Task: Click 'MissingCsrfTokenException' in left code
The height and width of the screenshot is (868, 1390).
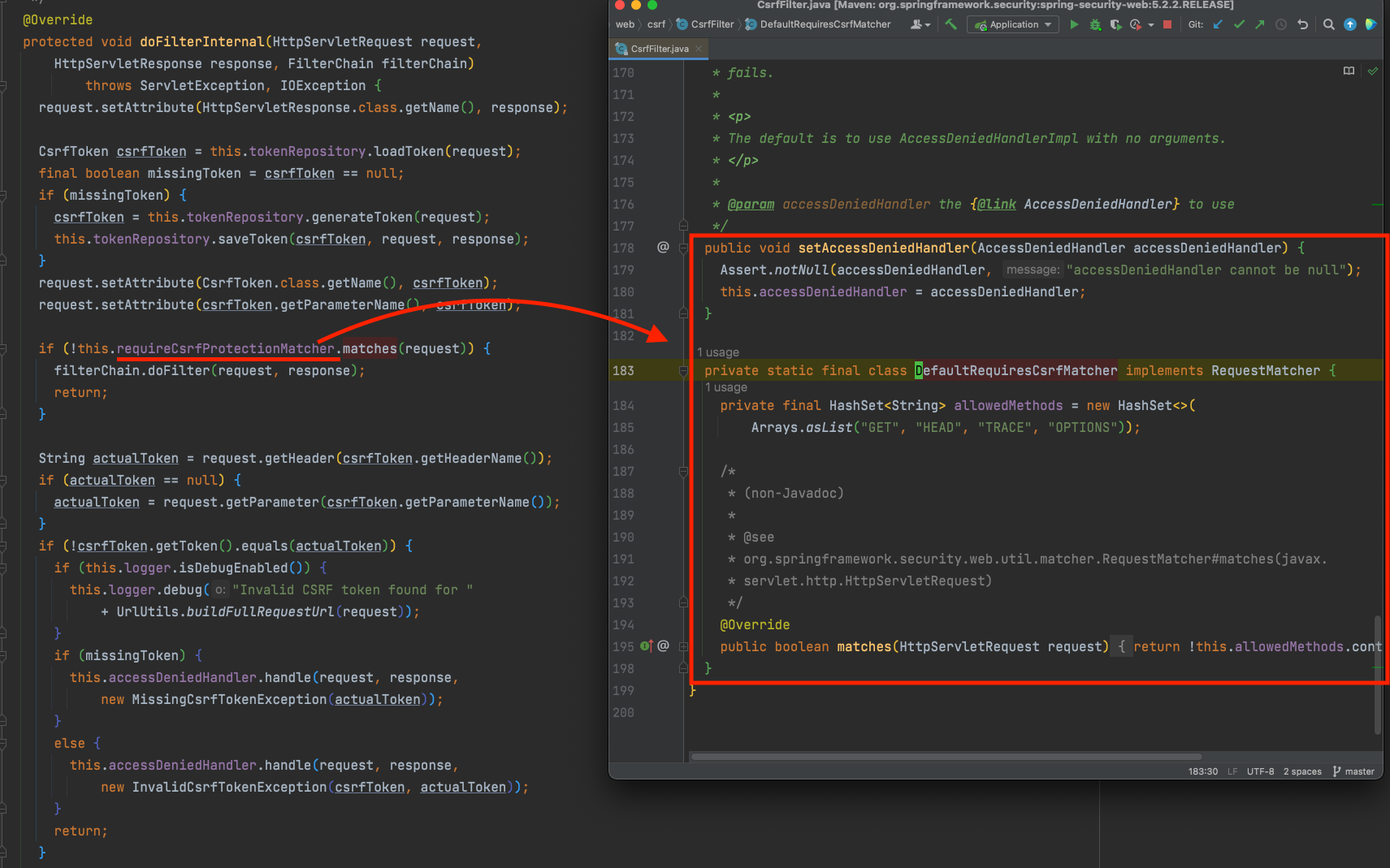Action: coord(229,699)
